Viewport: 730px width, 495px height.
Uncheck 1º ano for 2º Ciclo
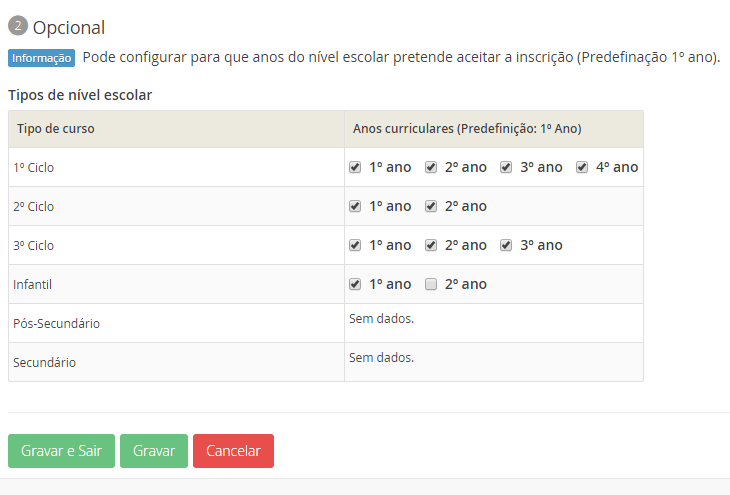(355, 206)
